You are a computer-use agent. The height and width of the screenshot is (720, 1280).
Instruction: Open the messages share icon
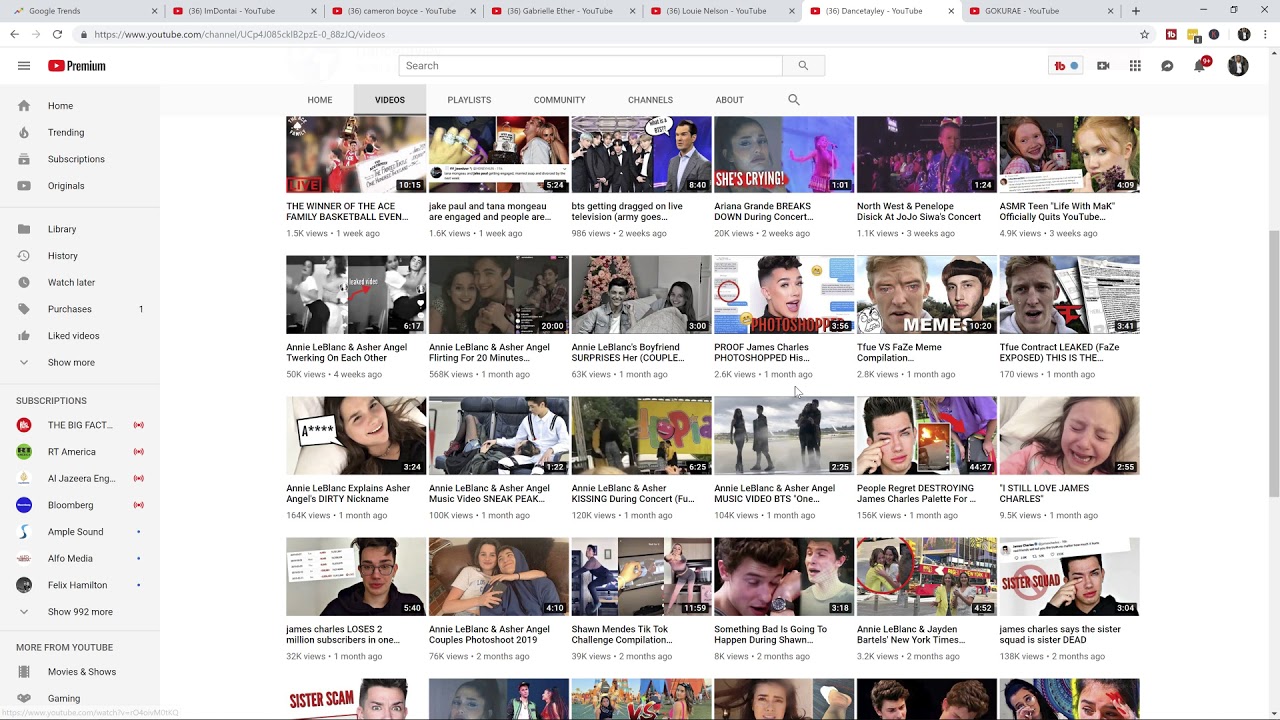point(1167,66)
